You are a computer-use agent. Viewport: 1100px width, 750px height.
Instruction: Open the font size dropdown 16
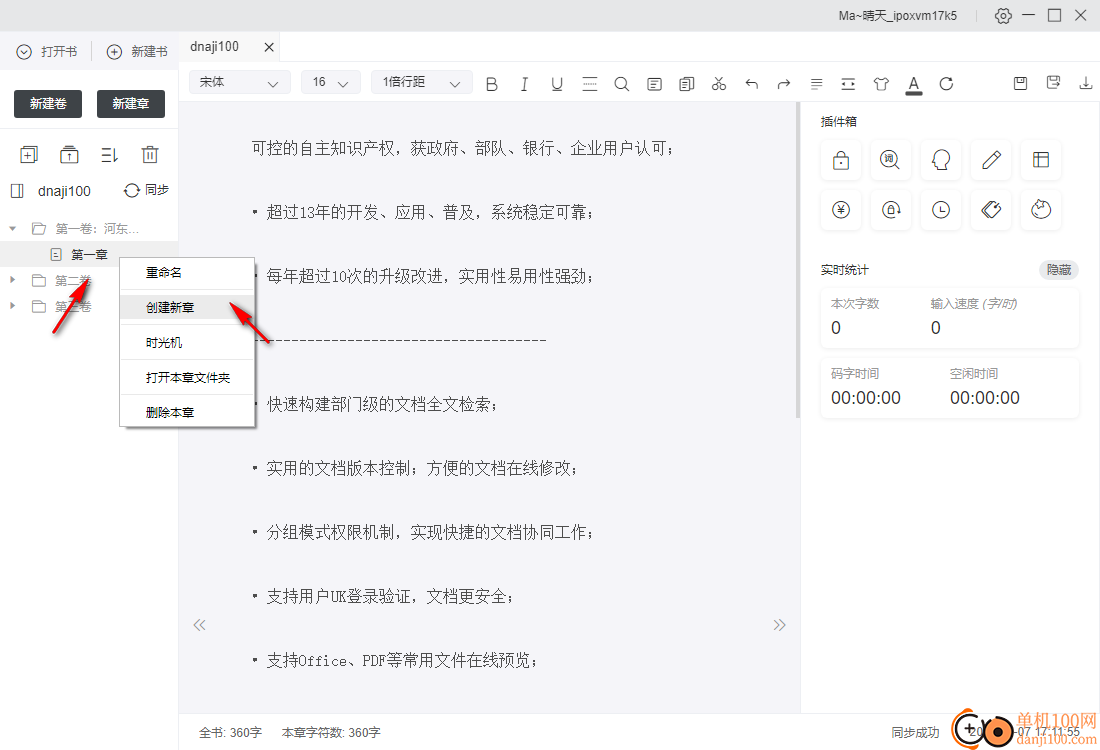pos(330,83)
